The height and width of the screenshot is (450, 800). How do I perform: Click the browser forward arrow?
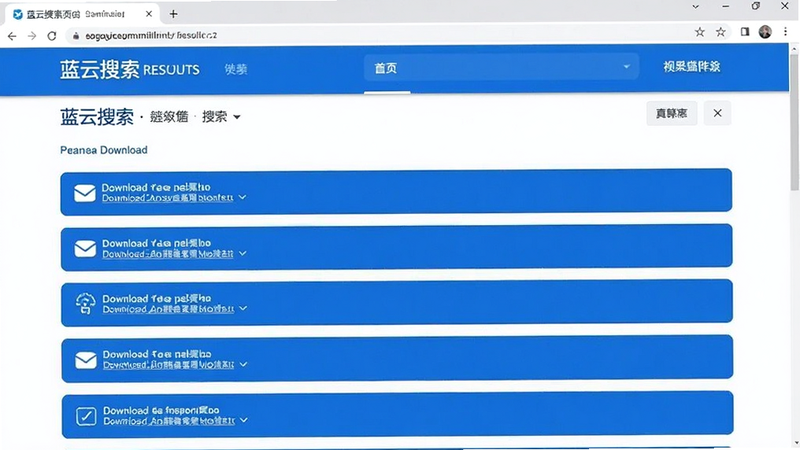point(32,36)
